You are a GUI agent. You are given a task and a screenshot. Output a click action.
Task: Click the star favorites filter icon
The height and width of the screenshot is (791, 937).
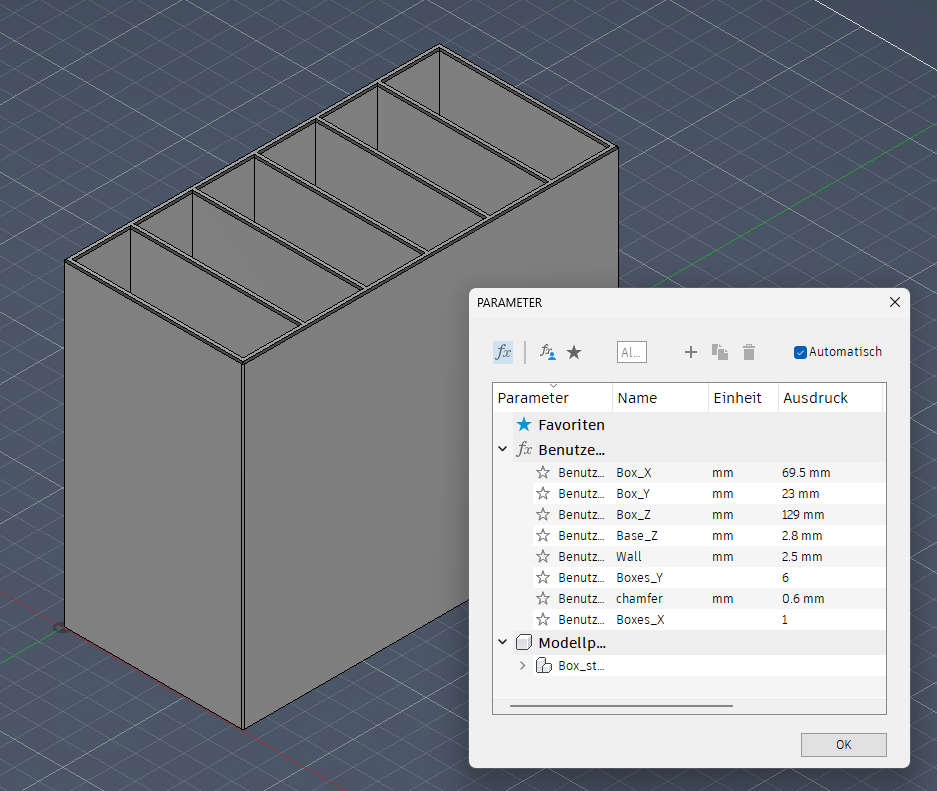572,352
